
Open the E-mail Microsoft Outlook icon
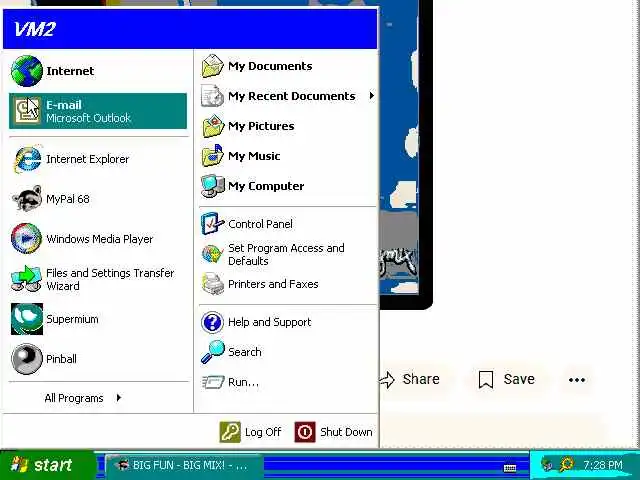pyautogui.click(x=27, y=111)
